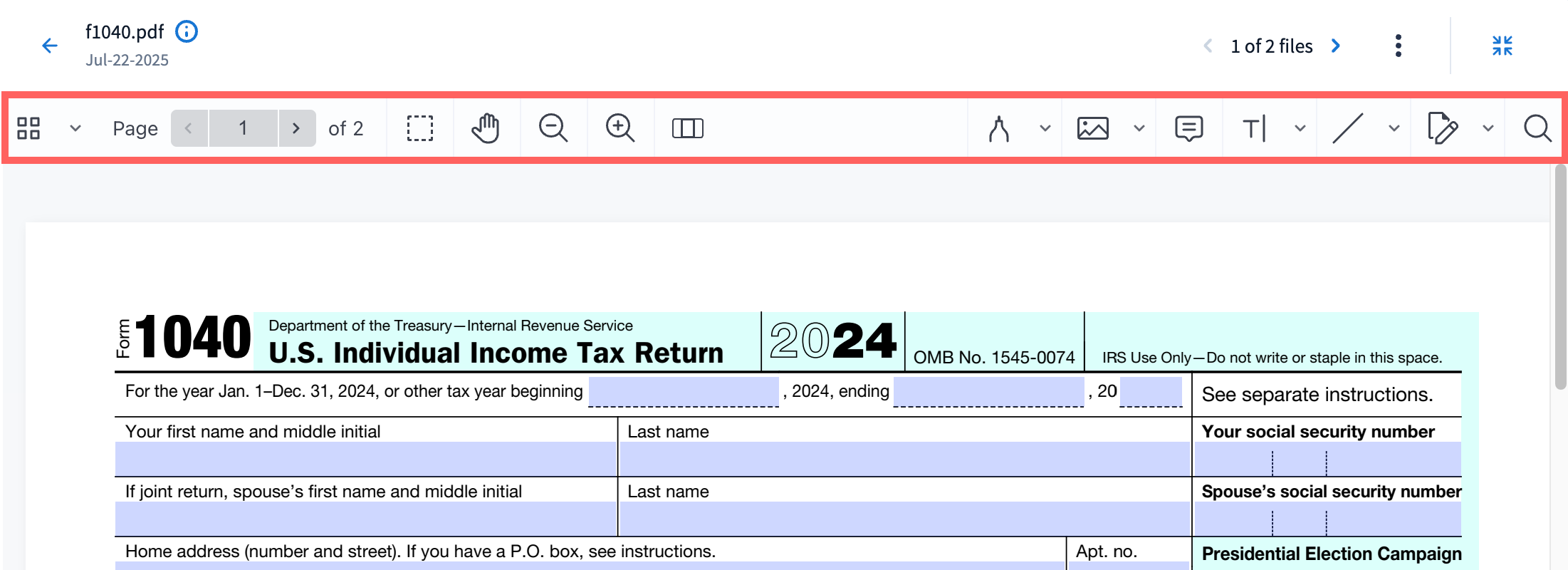The height and width of the screenshot is (570, 1568).
Task: Click the first name and middle initial field
Action: [365, 459]
